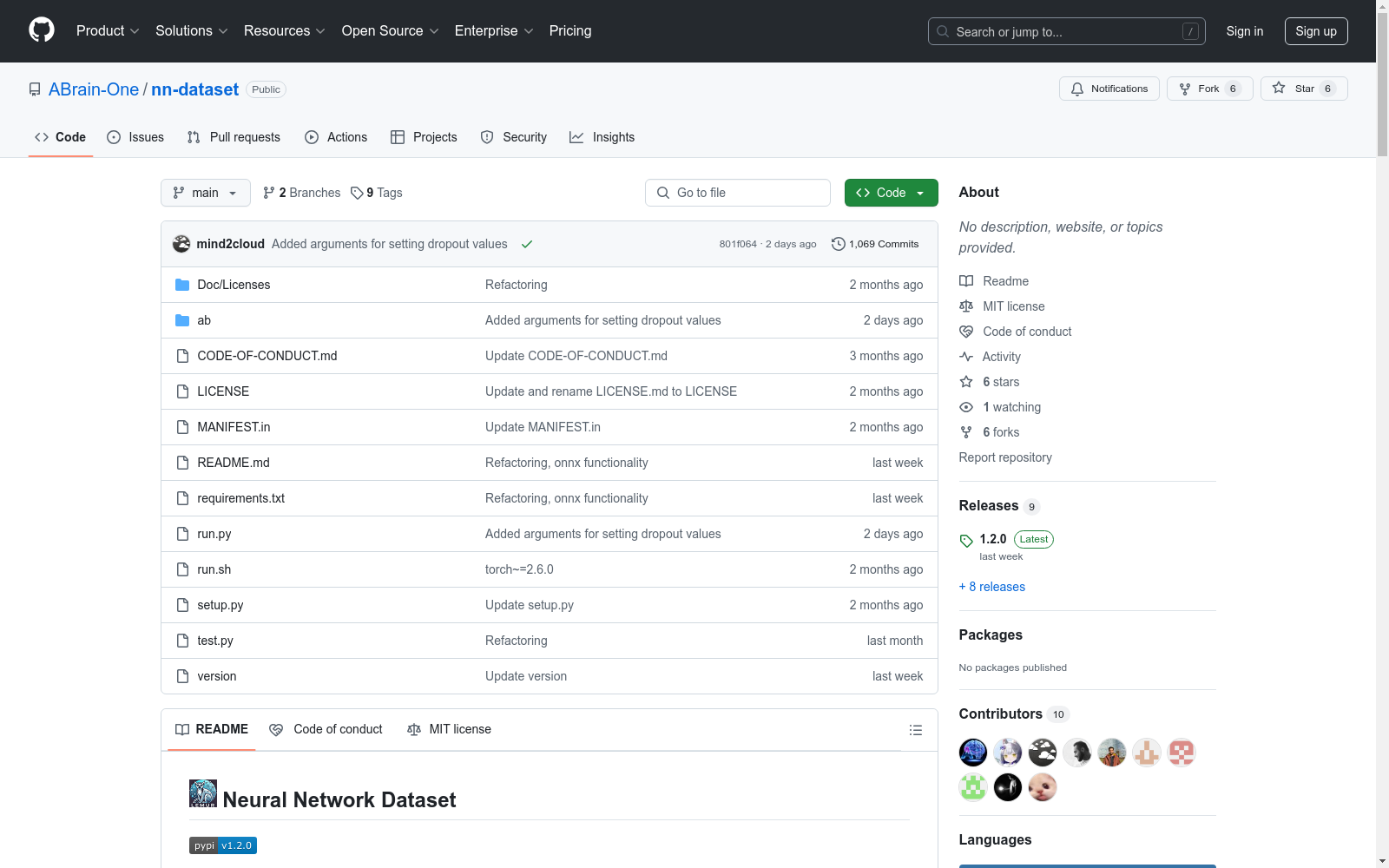Open the Pricing page

570,30
